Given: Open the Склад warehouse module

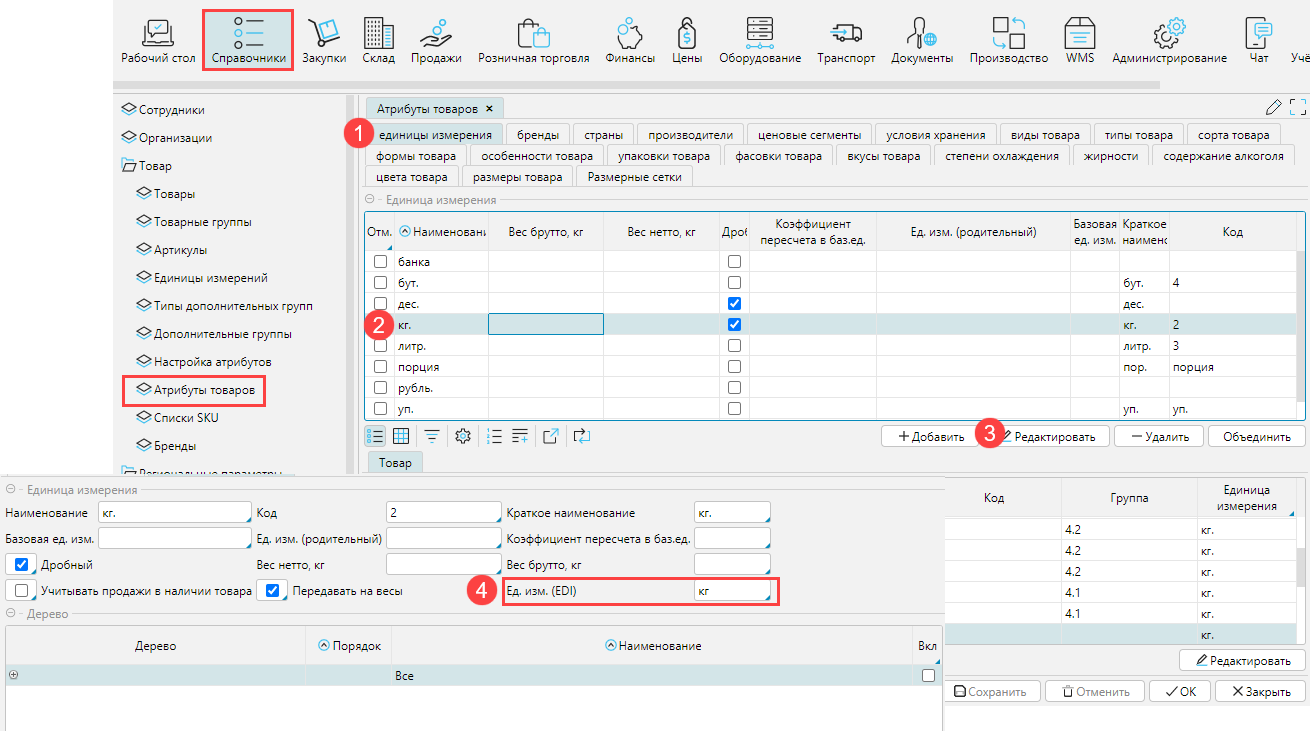Looking at the screenshot, I should [x=378, y=40].
